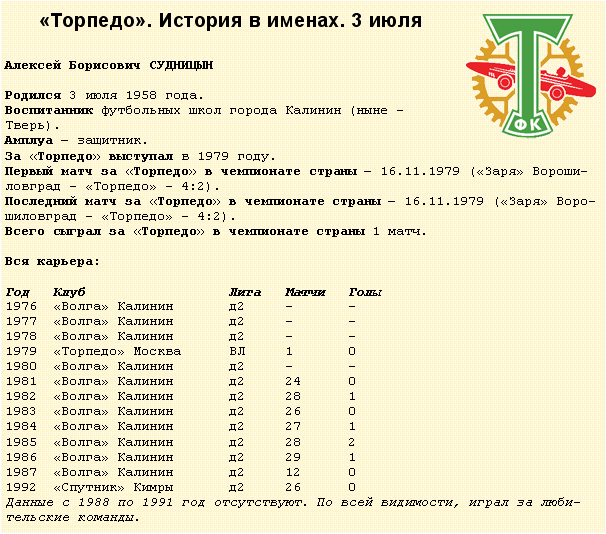
Task: Select year cell "1992"
Action: point(21,487)
